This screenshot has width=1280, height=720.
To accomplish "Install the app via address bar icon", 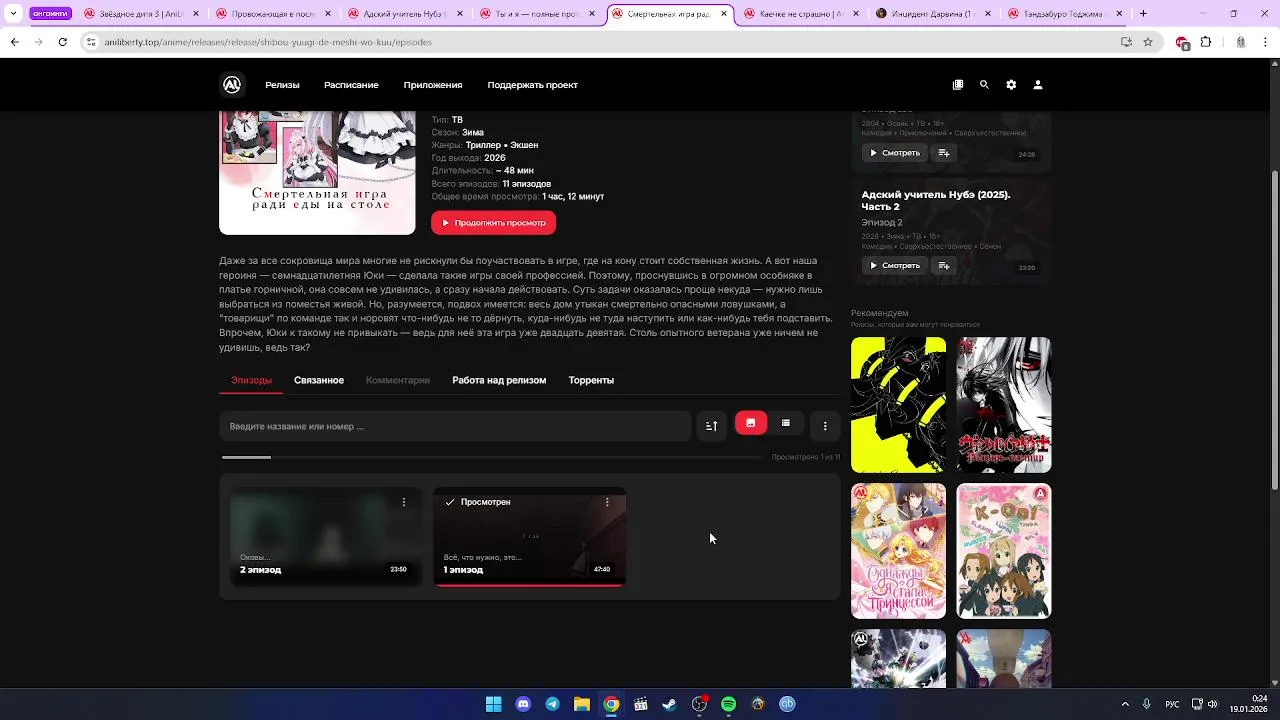I will pyautogui.click(x=1126, y=42).
